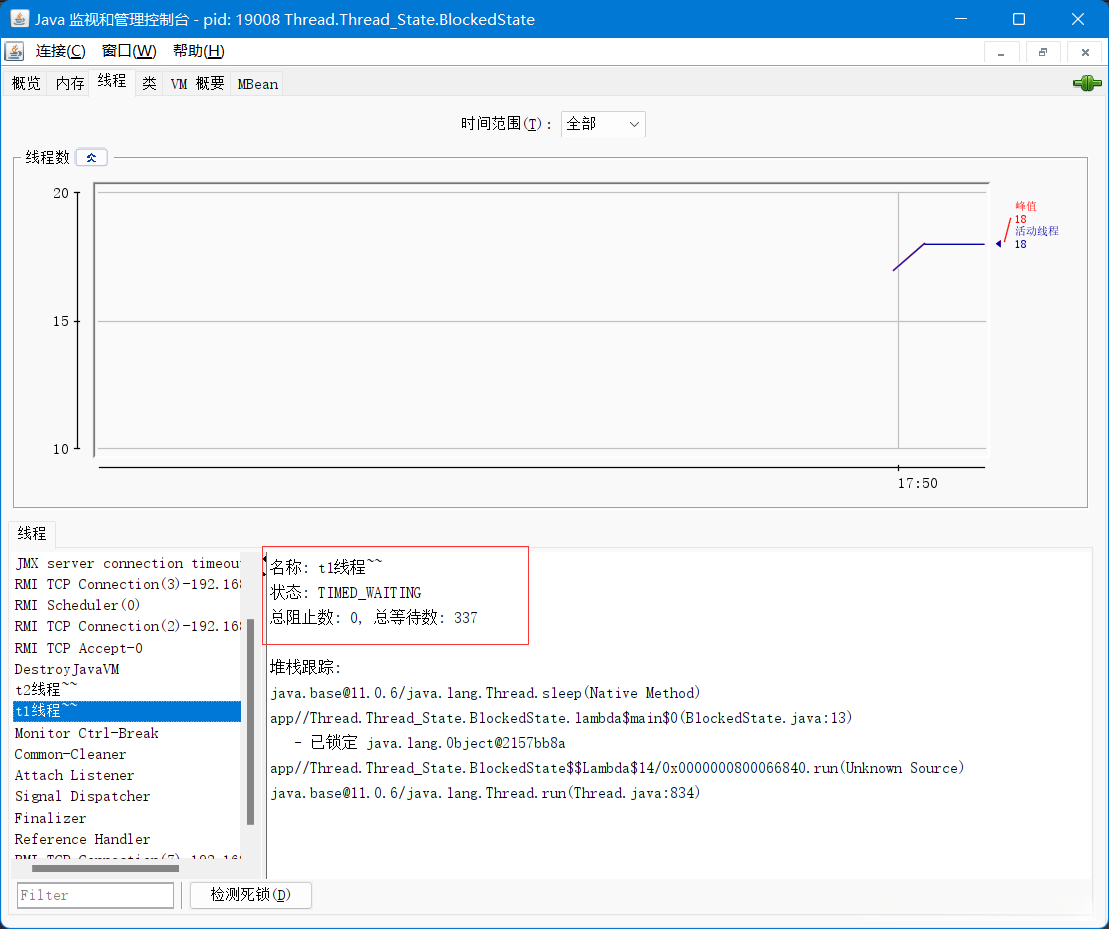This screenshot has height=929, width=1109.
Task: Select the t2线程~~ thread in the list
Action: [46, 690]
